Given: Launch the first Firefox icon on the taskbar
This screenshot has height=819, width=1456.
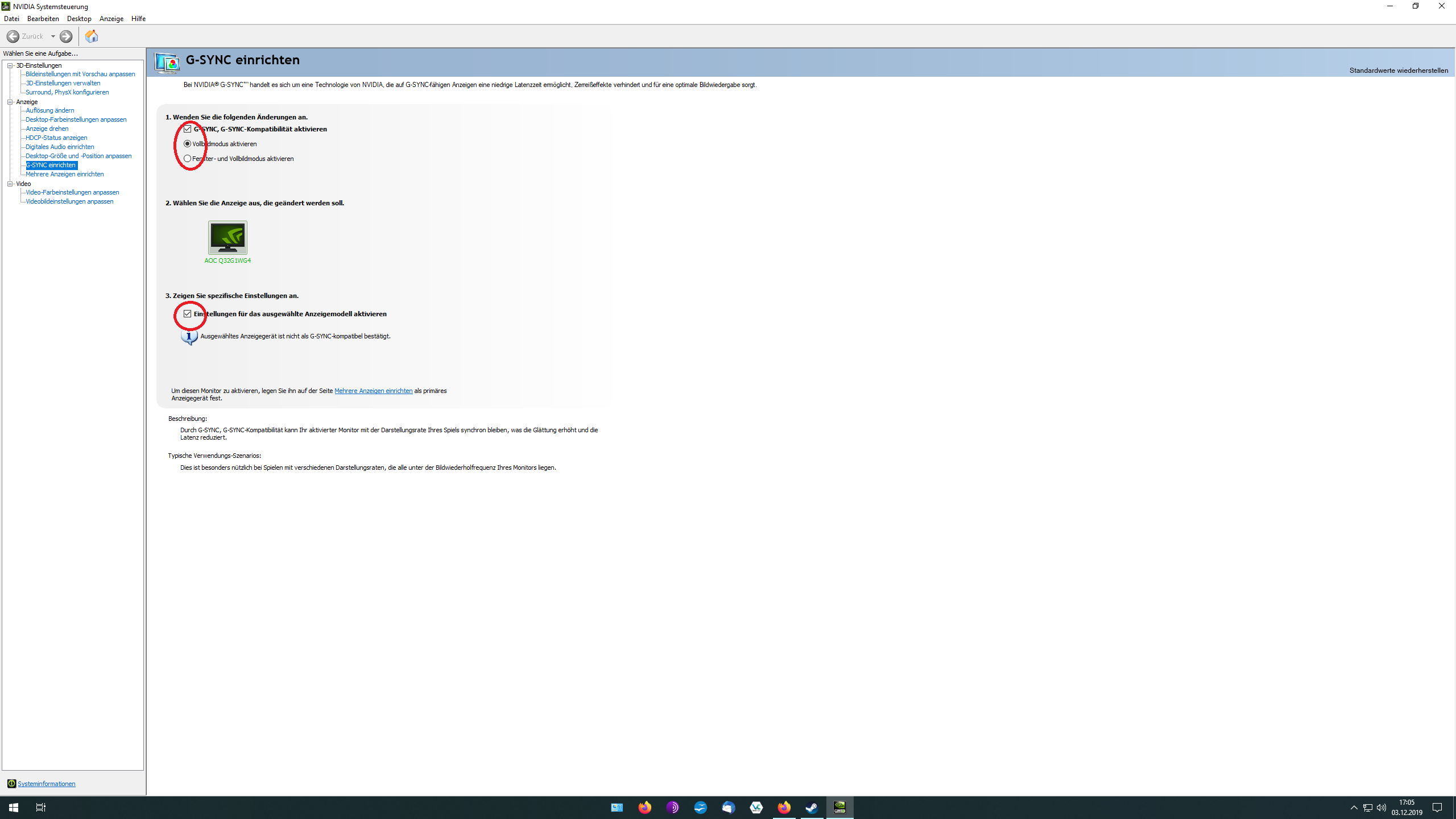Looking at the screenshot, I should pos(645,808).
